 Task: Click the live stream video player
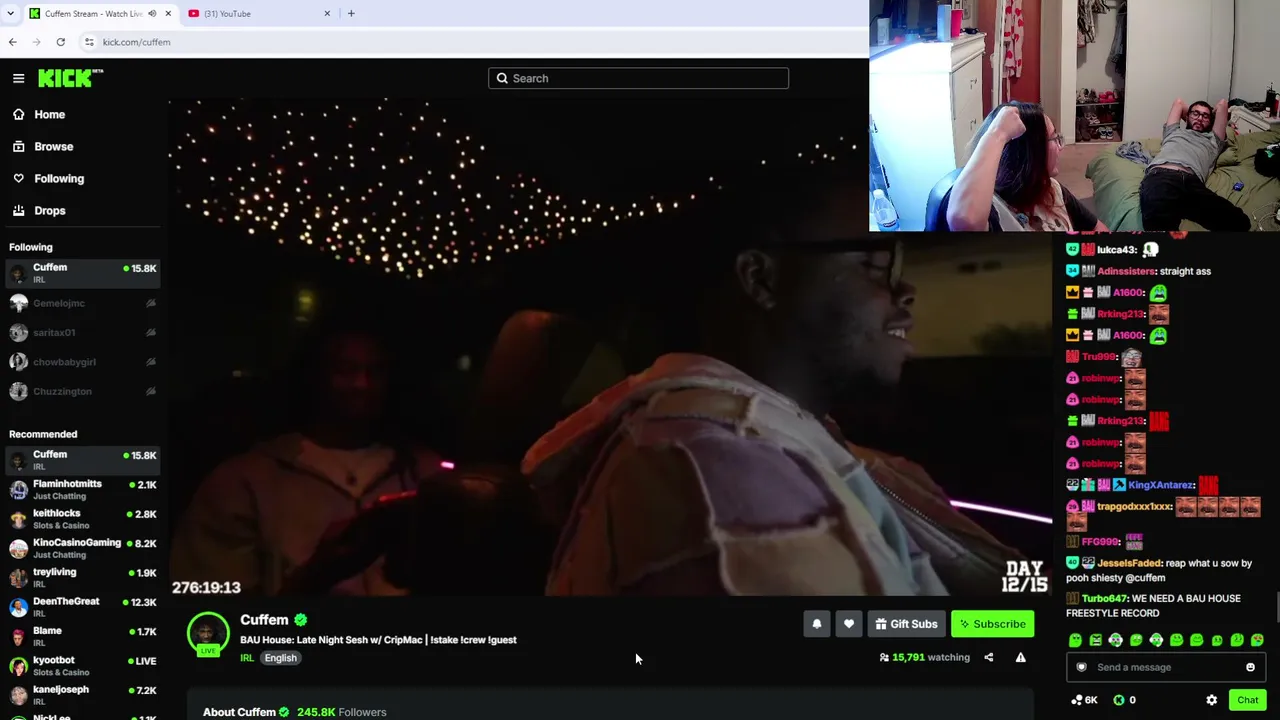pos(610,347)
